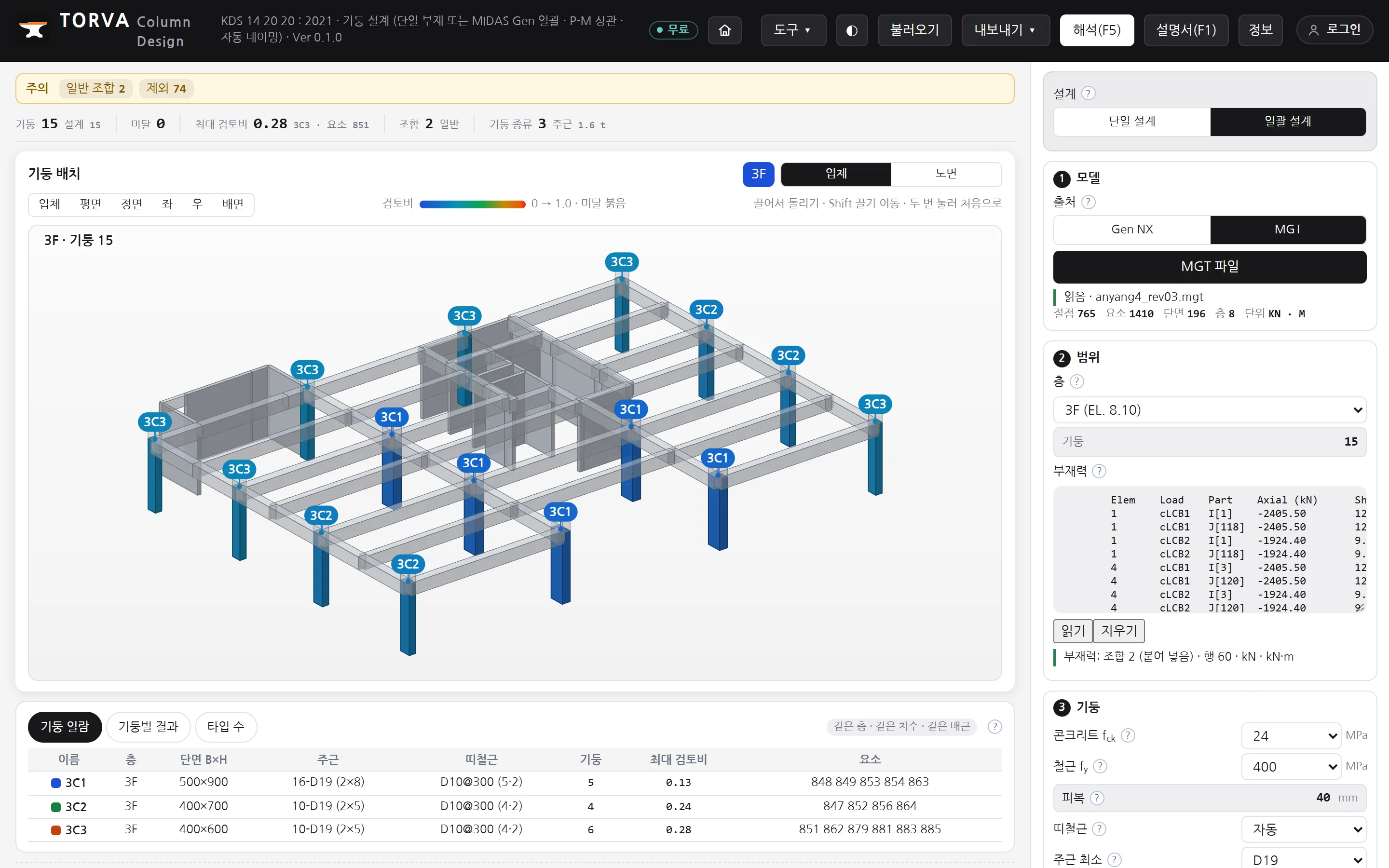The image size is (1389, 868).
Task: Click inside the 부재력 data text area
Action: (x=1210, y=550)
